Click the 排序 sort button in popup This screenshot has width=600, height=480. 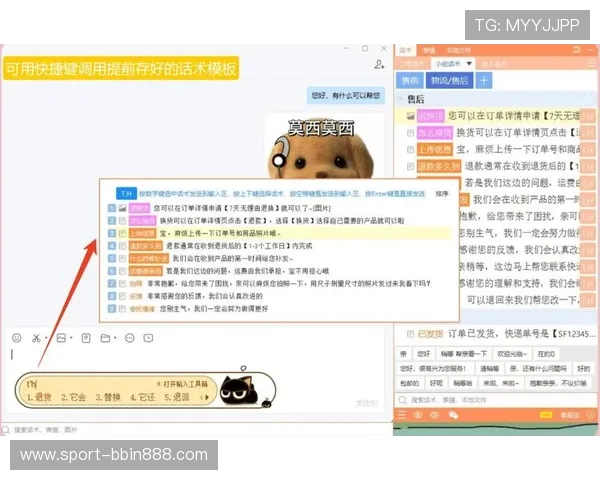tap(442, 194)
